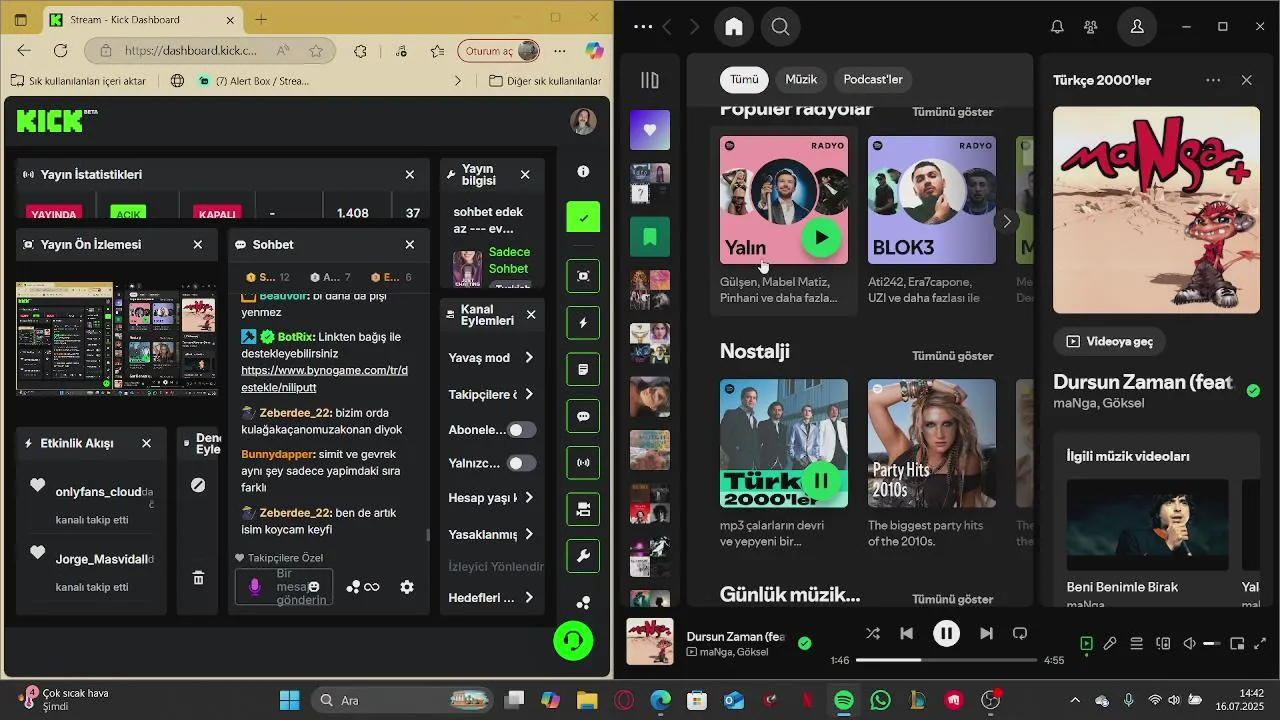The height and width of the screenshot is (720, 1280).
Task: Toggle saved check beside song title in right panel
Action: pyautogui.click(x=1253, y=391)
